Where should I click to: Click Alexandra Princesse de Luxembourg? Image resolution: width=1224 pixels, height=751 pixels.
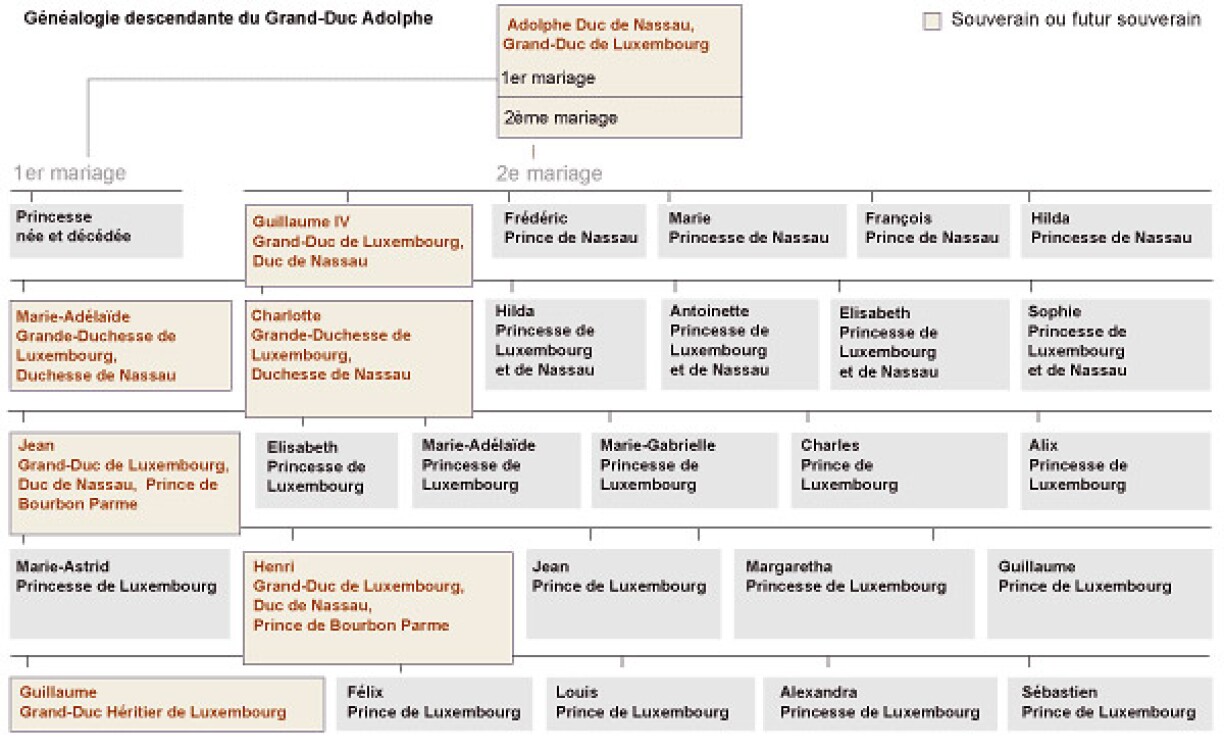pos(880,704)
